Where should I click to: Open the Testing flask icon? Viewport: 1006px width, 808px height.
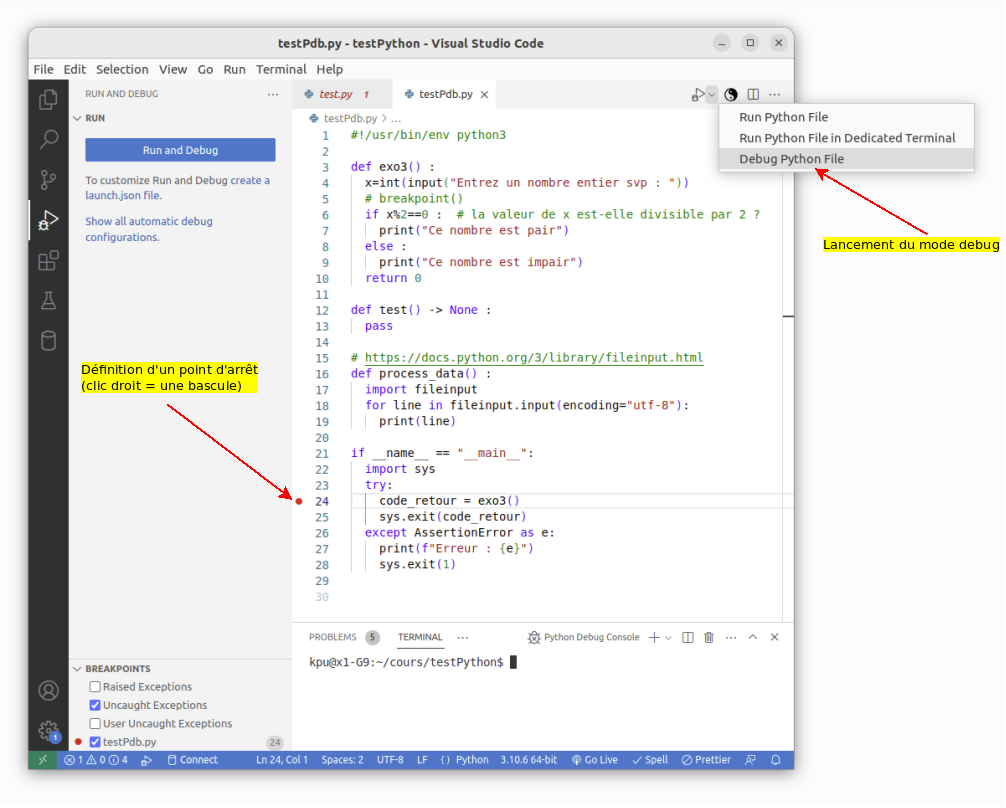[49, 300]
